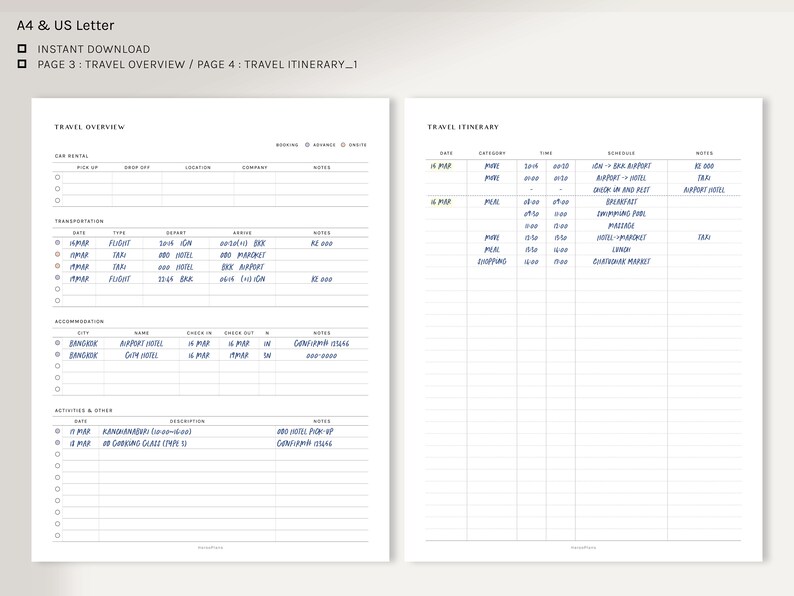Fill the circle on the 17MAR taxi row

pos(58,254)
